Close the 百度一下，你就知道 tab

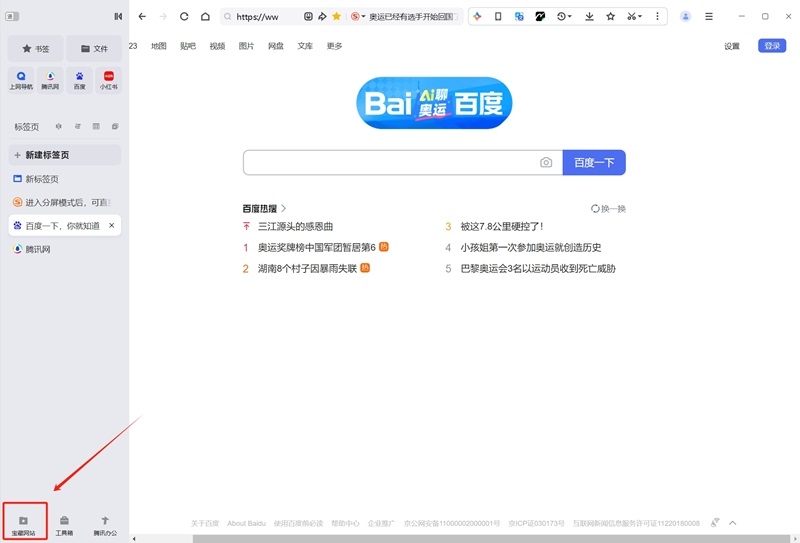[x=112, y=226]
